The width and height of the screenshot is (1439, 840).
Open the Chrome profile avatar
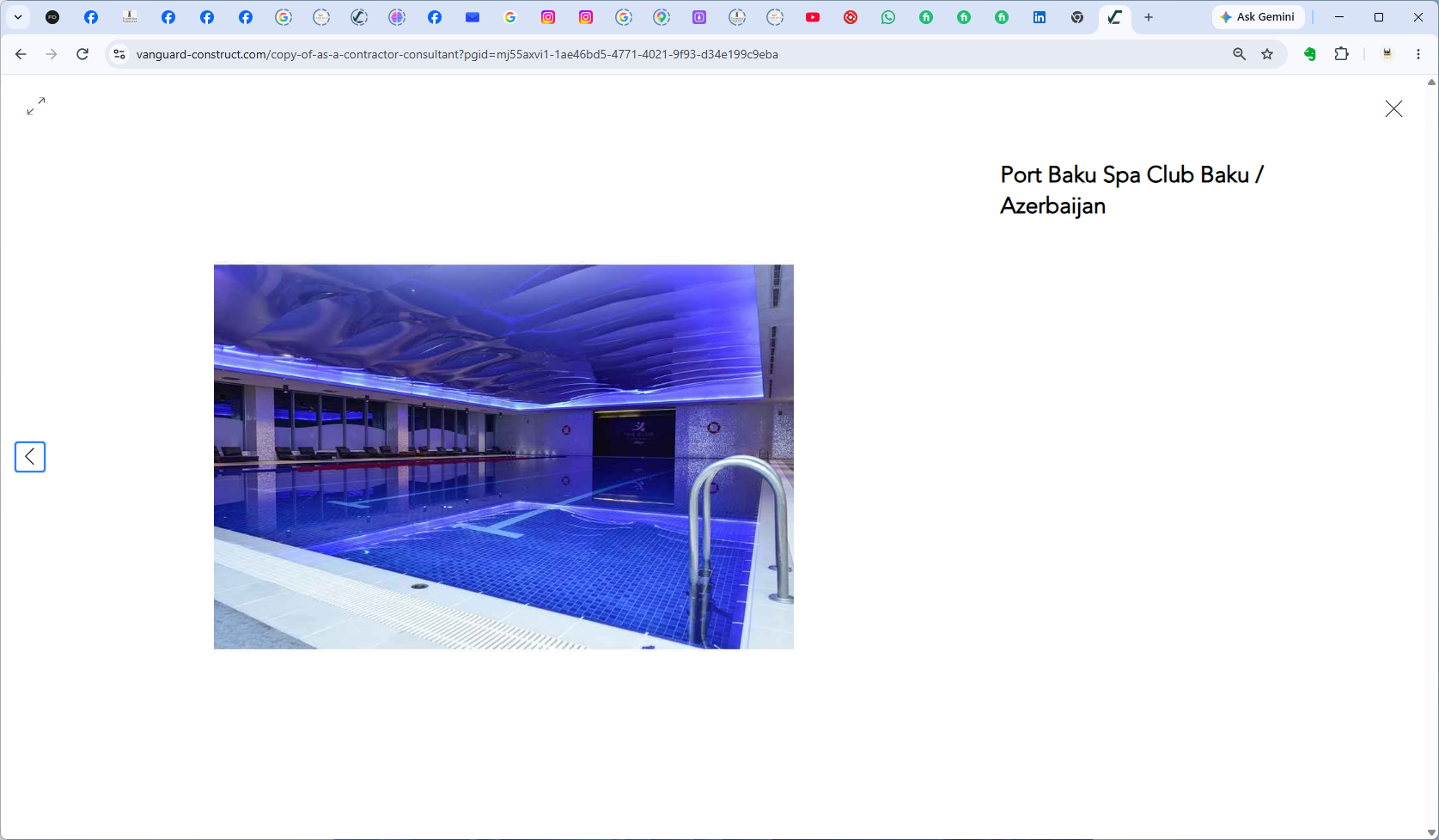[x=1387, y=54]
